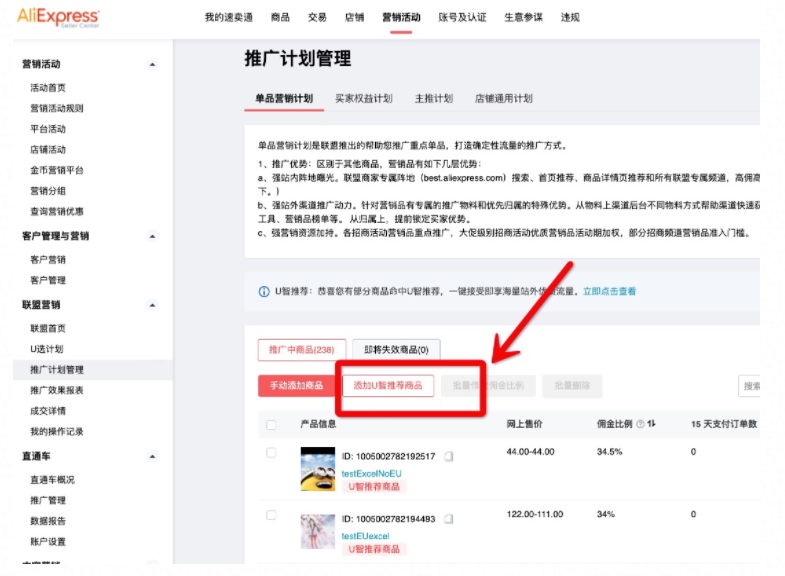The width and height of the screenshot is (785, 576).
Task: Select 推广中商品(238) tab
Action: tap(302, 350)
